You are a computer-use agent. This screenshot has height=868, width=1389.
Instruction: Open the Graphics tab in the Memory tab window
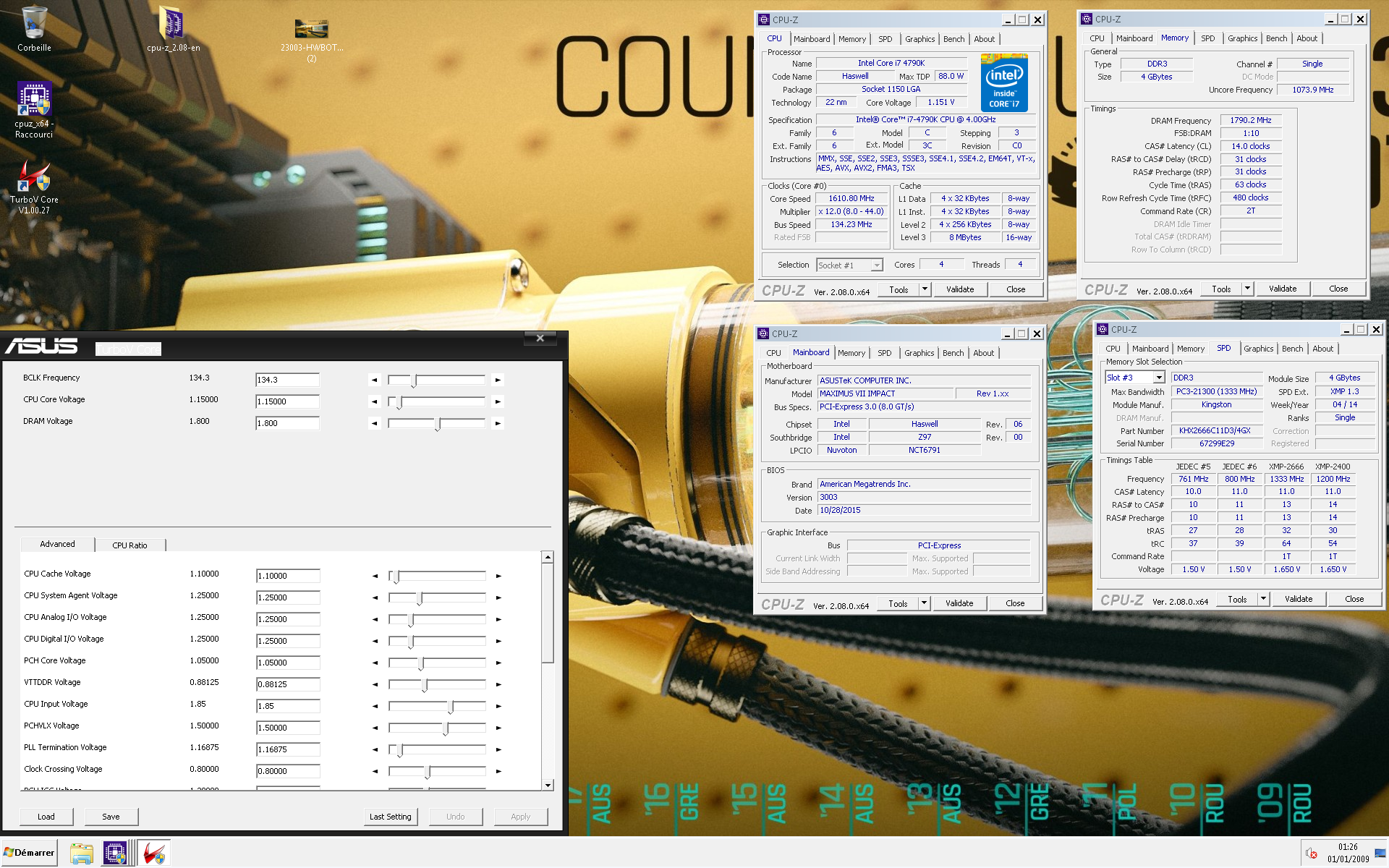[x=1242, y=38]
